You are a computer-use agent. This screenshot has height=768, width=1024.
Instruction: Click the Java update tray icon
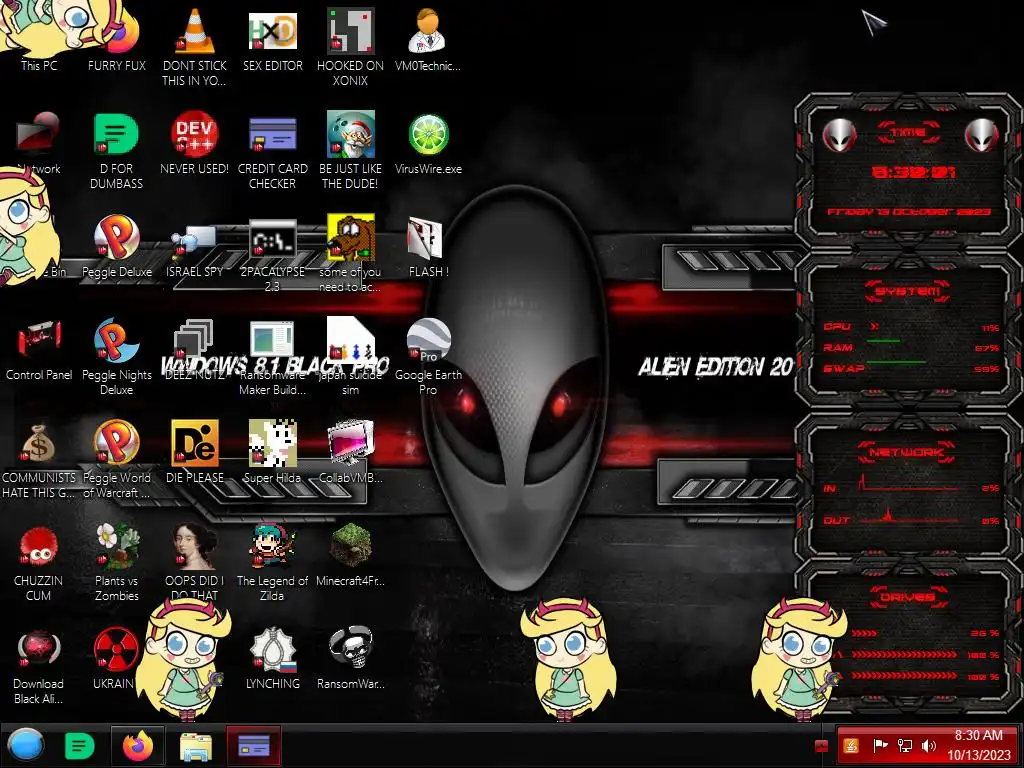coord(851,746)
